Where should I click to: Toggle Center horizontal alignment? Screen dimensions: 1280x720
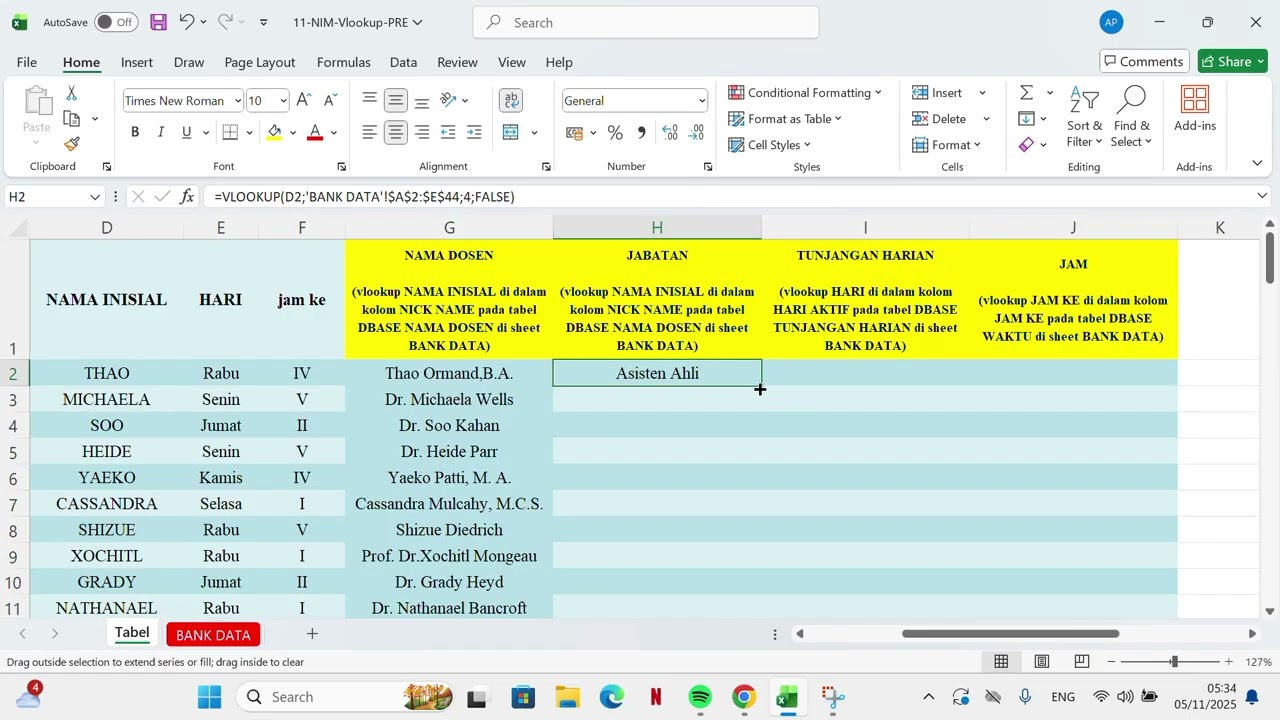pos(396,132)
